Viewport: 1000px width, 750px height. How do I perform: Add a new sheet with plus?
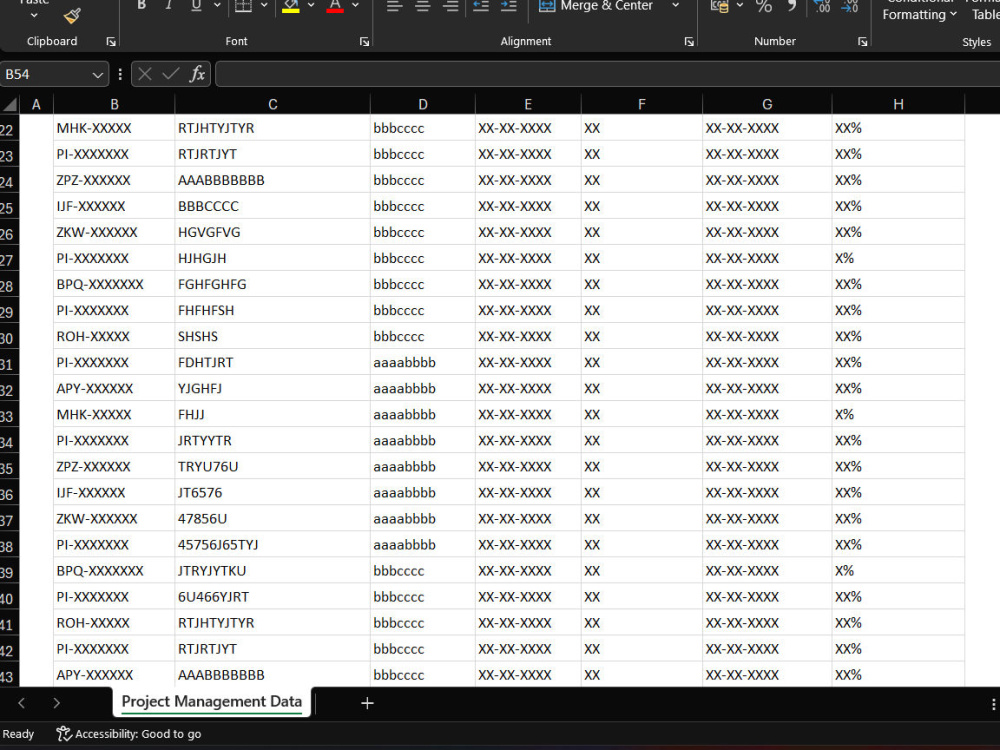367,703
